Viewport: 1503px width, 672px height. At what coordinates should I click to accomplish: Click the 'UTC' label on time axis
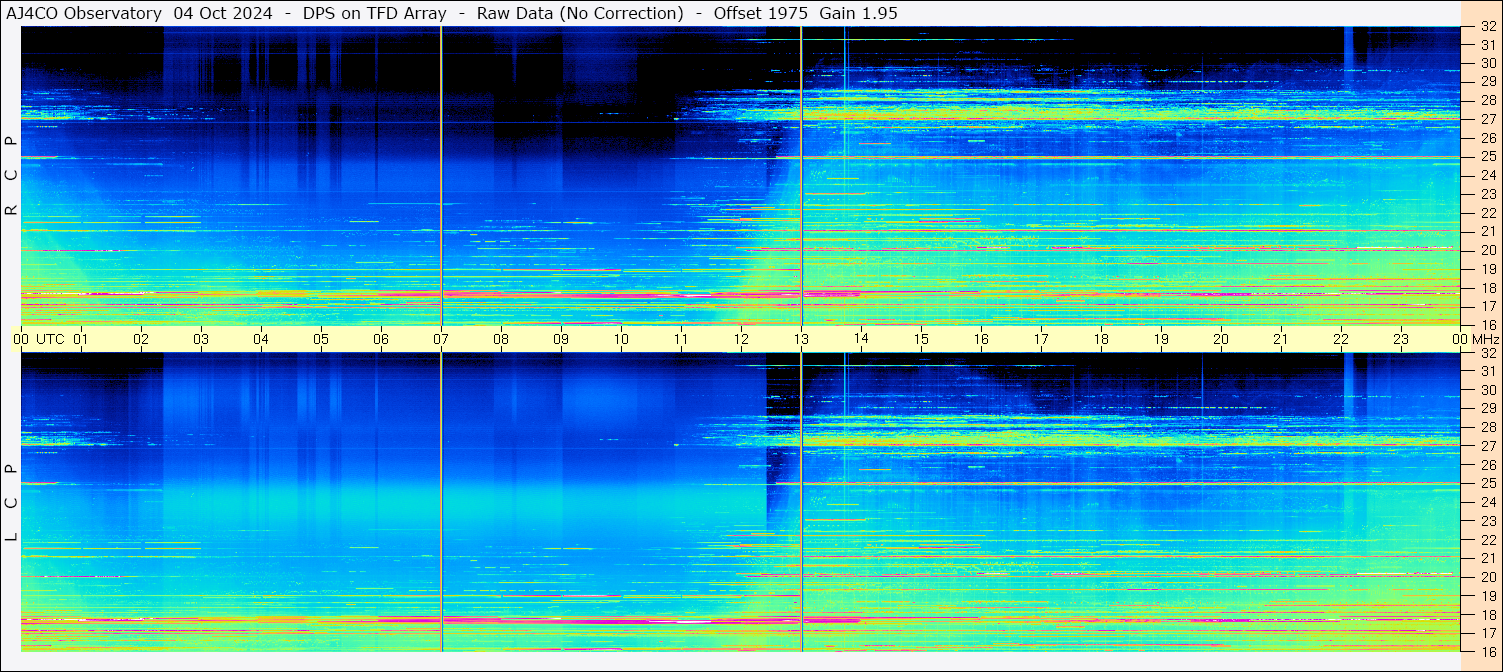point(50,339)
